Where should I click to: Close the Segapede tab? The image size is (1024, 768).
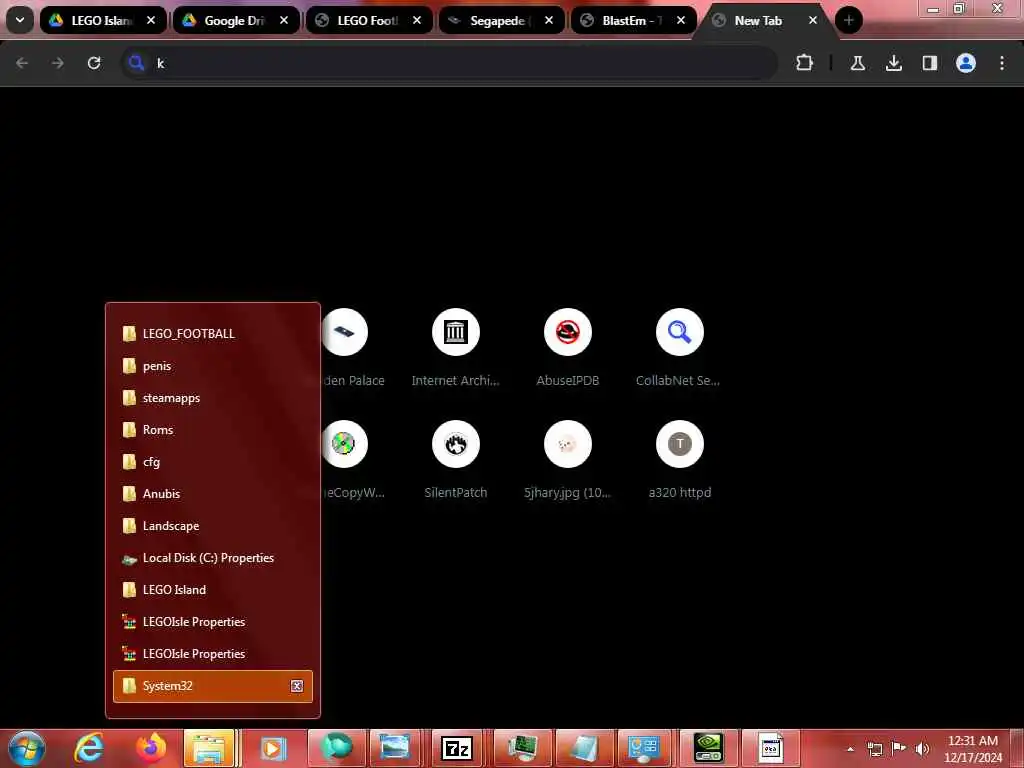(549, 20)
